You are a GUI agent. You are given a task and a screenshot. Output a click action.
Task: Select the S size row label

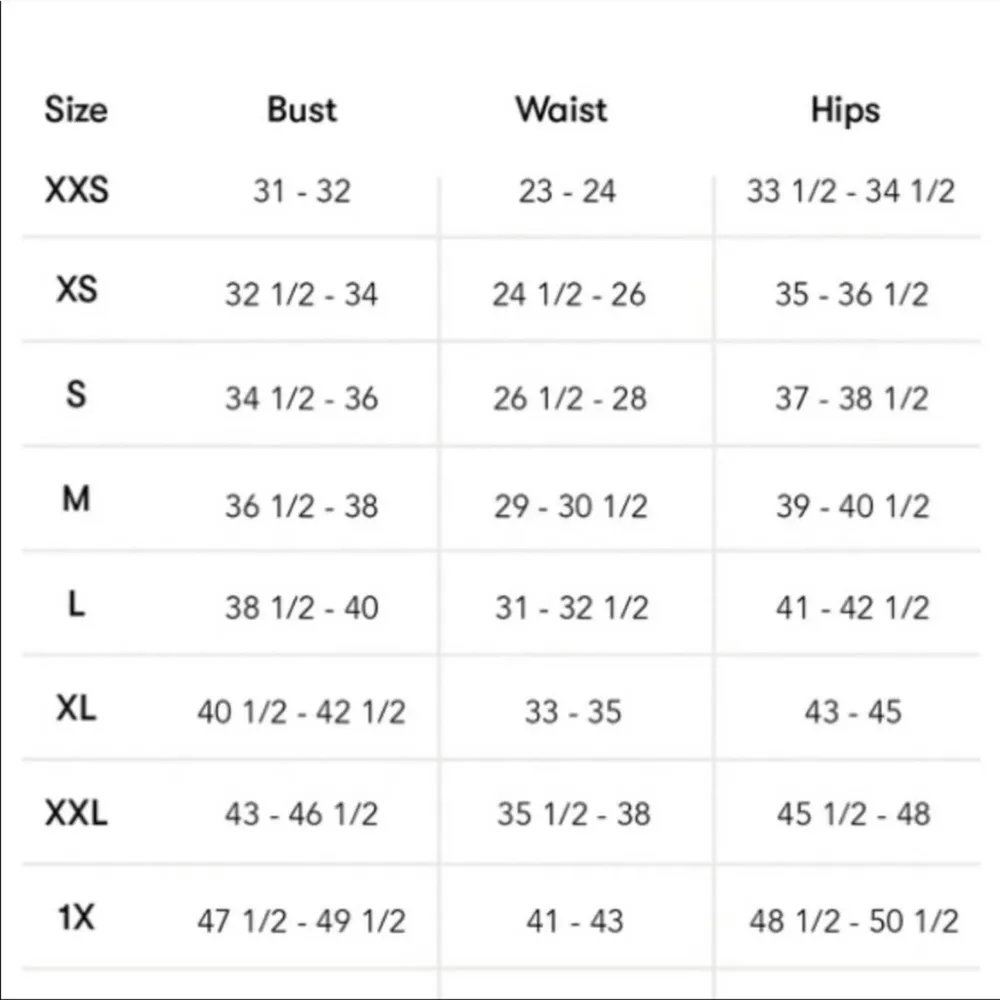[76, 394]
